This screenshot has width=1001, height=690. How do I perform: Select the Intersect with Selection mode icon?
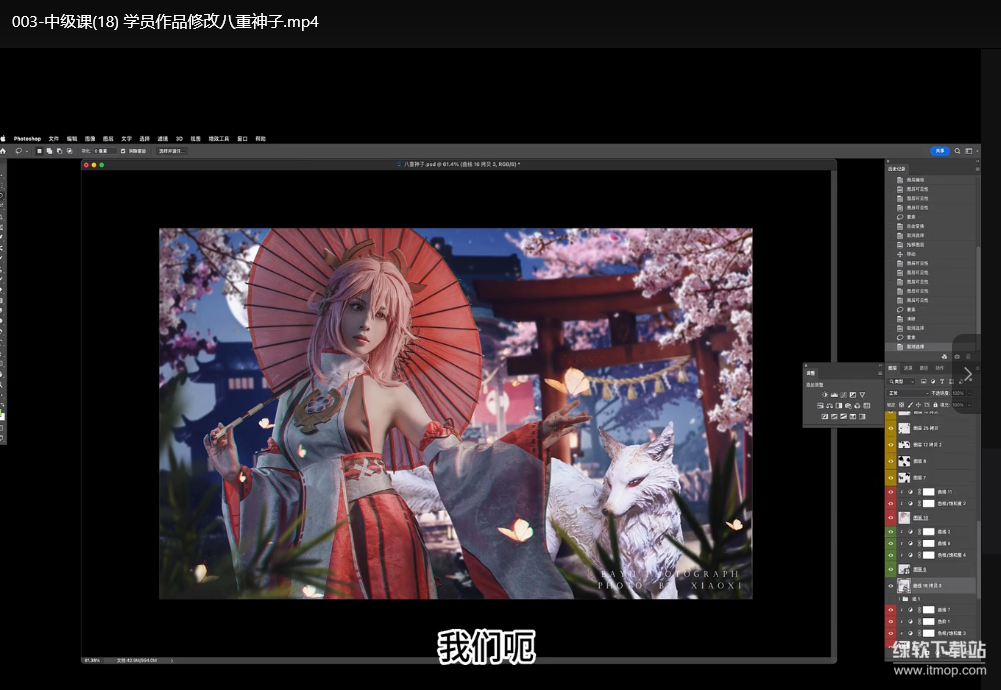[x=70, y=151]
